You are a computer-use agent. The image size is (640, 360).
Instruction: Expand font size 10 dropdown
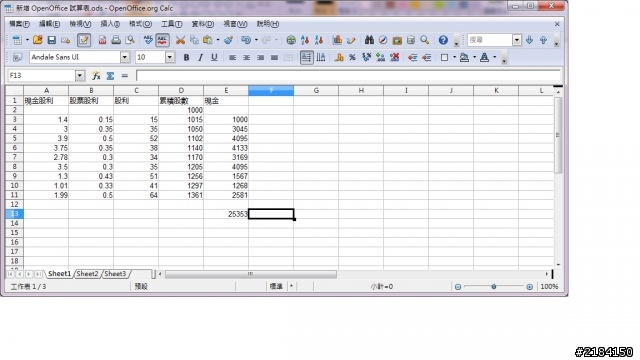(170, 58)
